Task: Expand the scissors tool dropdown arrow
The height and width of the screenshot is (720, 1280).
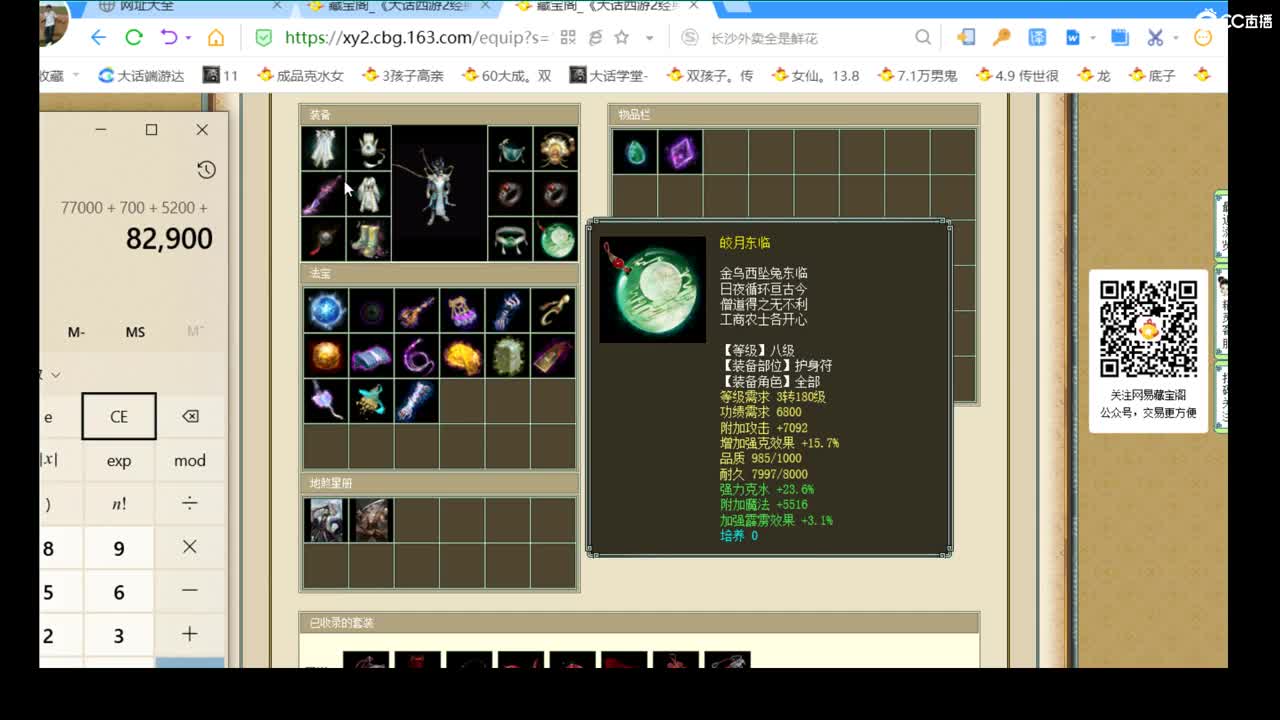Action: coord(1176,38)
